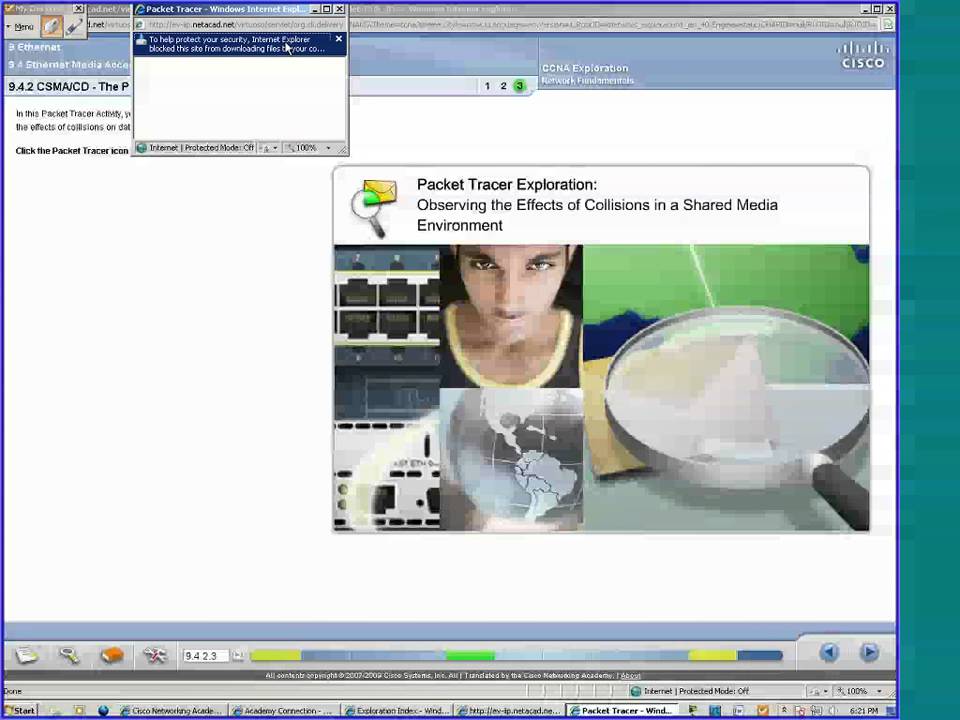Click the Packet Tracer Exploration activity image

tap(601, 388)
